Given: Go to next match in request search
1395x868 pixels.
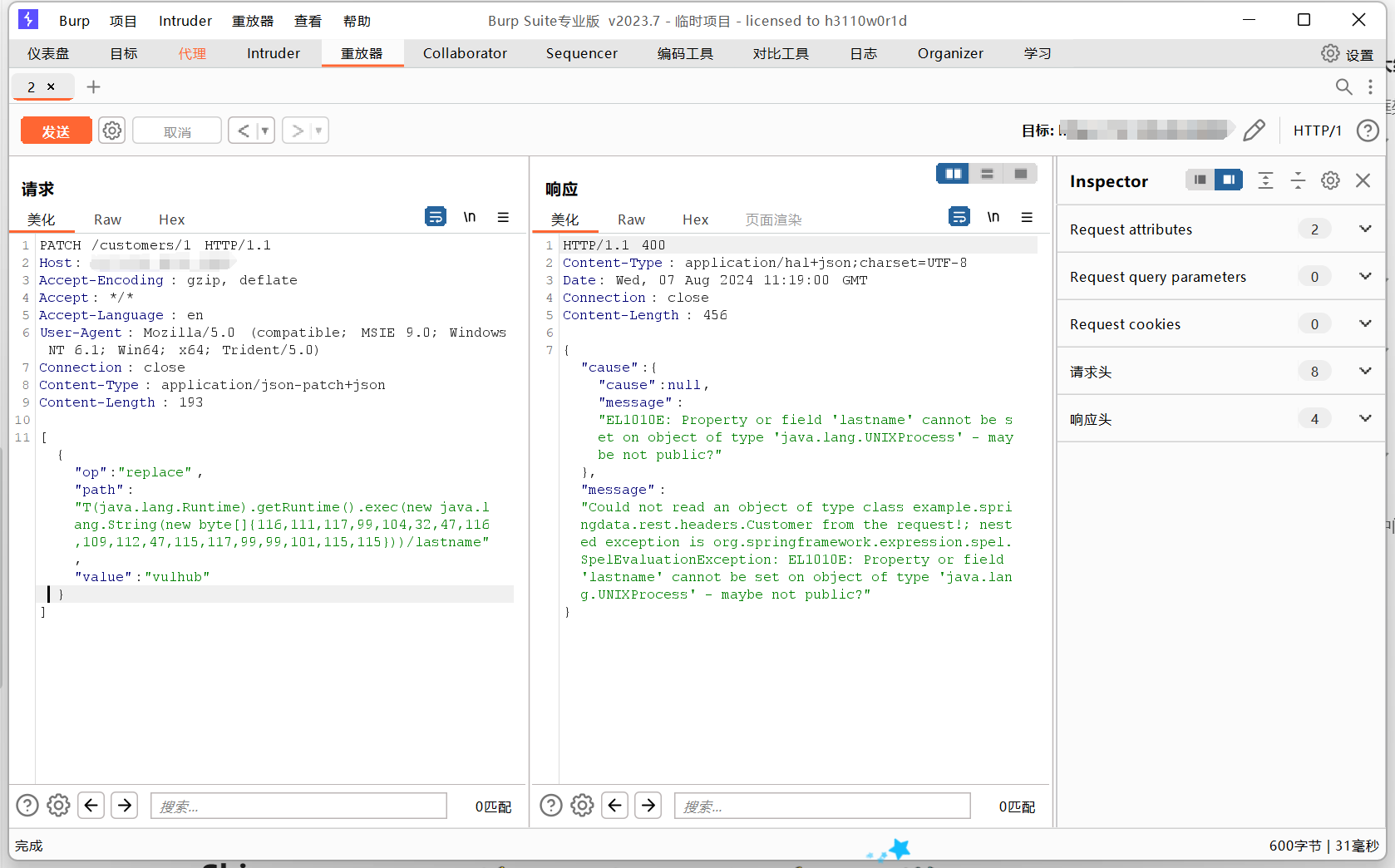Looking at the screenshot, I should point(125,805).
